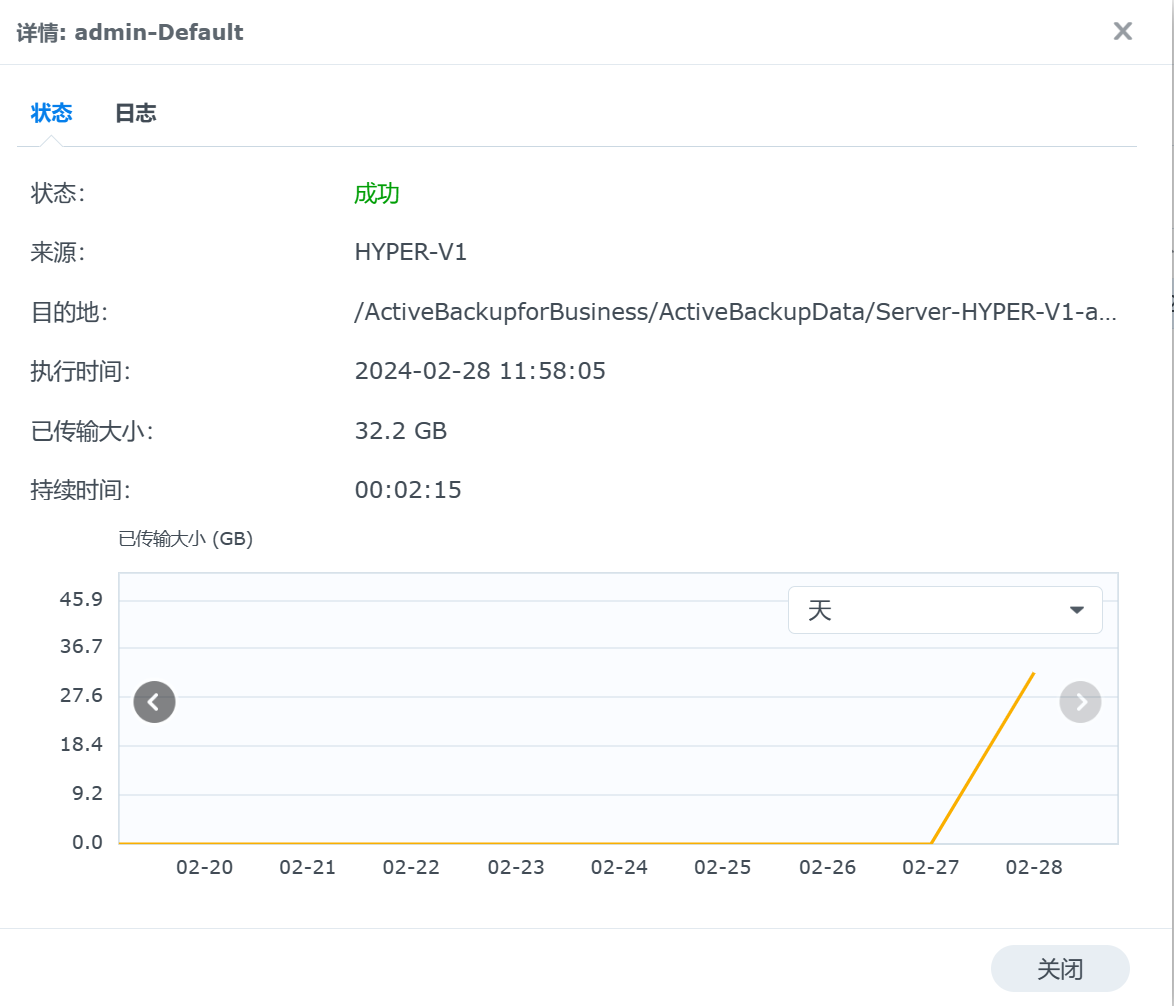
Task: Click the 02-28 date label on chart
Action: pyautogui.click(x=1033, y=868)
